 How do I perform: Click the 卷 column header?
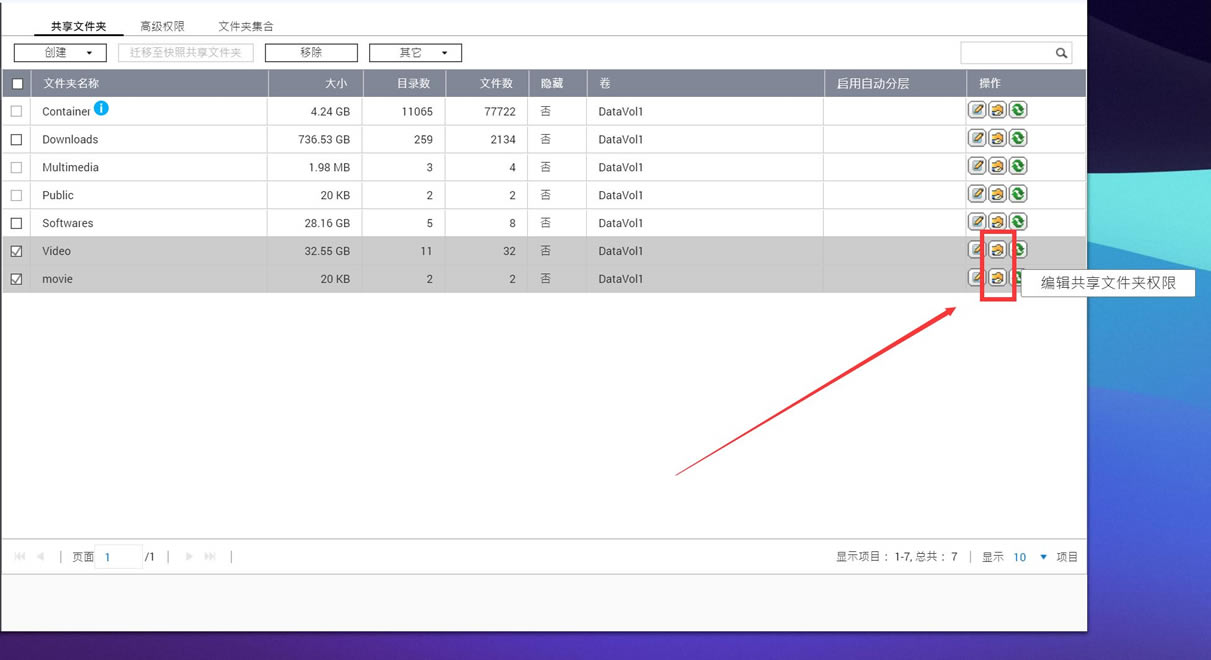pos(705,83)
